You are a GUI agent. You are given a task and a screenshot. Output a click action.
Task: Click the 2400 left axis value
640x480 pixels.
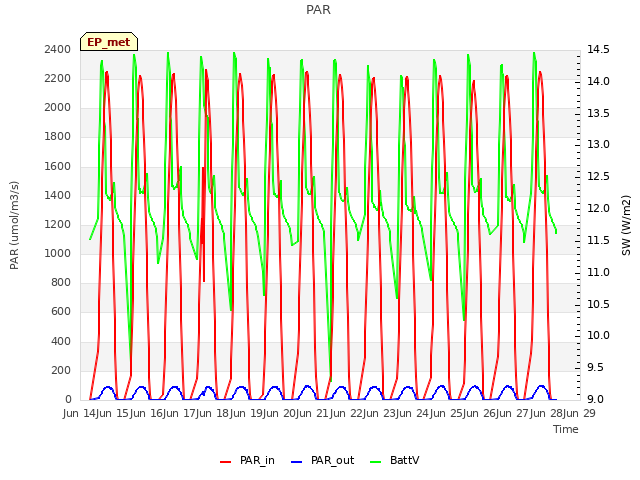58,49
